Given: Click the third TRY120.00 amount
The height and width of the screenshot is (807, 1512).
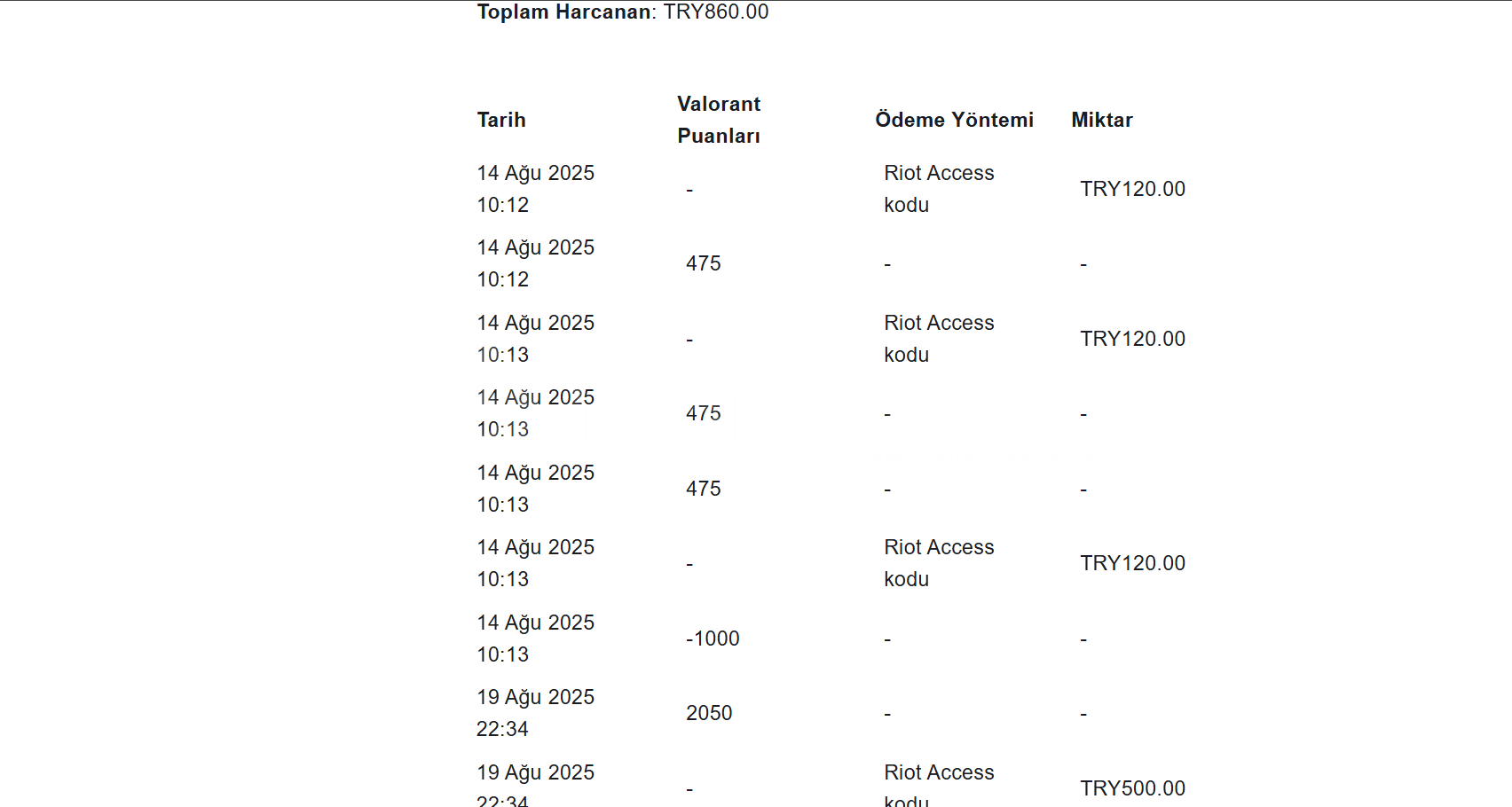Looking at the screenshot, I should click(x=1132, y=563).
